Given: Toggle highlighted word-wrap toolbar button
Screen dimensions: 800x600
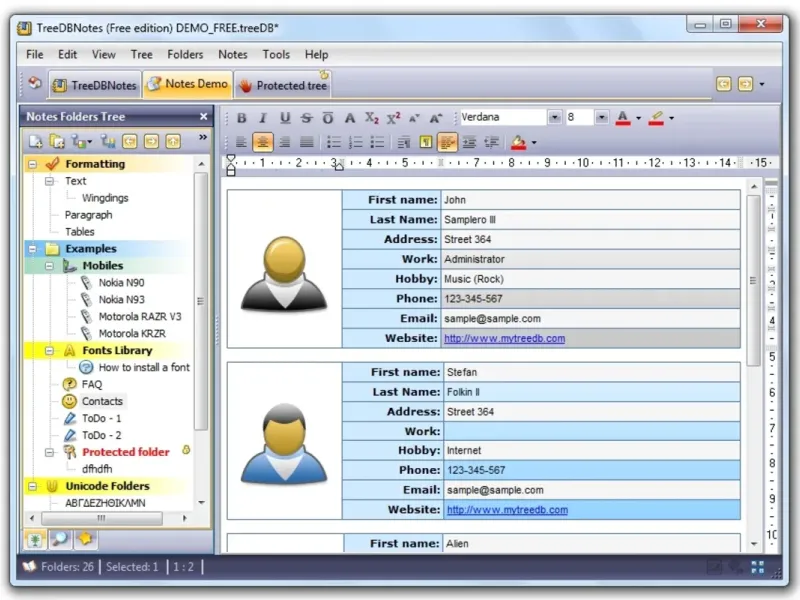Looking at the screenshot, I should coord(447,142).
